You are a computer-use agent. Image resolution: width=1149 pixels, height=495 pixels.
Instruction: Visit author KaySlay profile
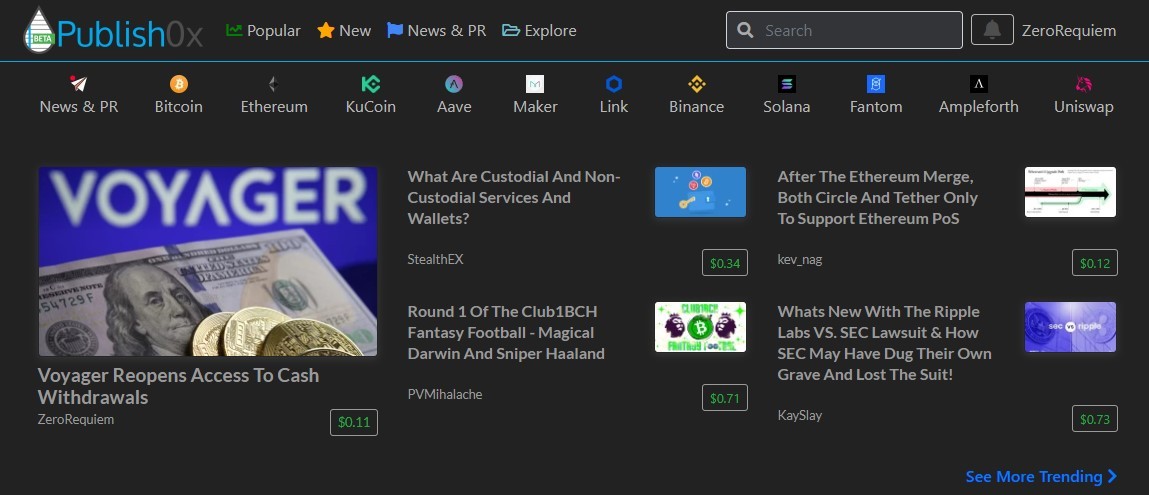[799, 415]
